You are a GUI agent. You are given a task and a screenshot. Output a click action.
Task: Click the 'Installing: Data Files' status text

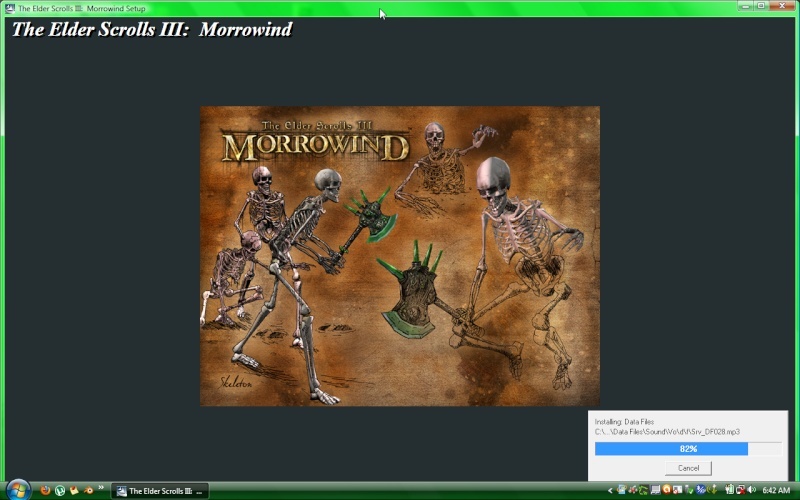pyautogui.click(x=624, y=422)
